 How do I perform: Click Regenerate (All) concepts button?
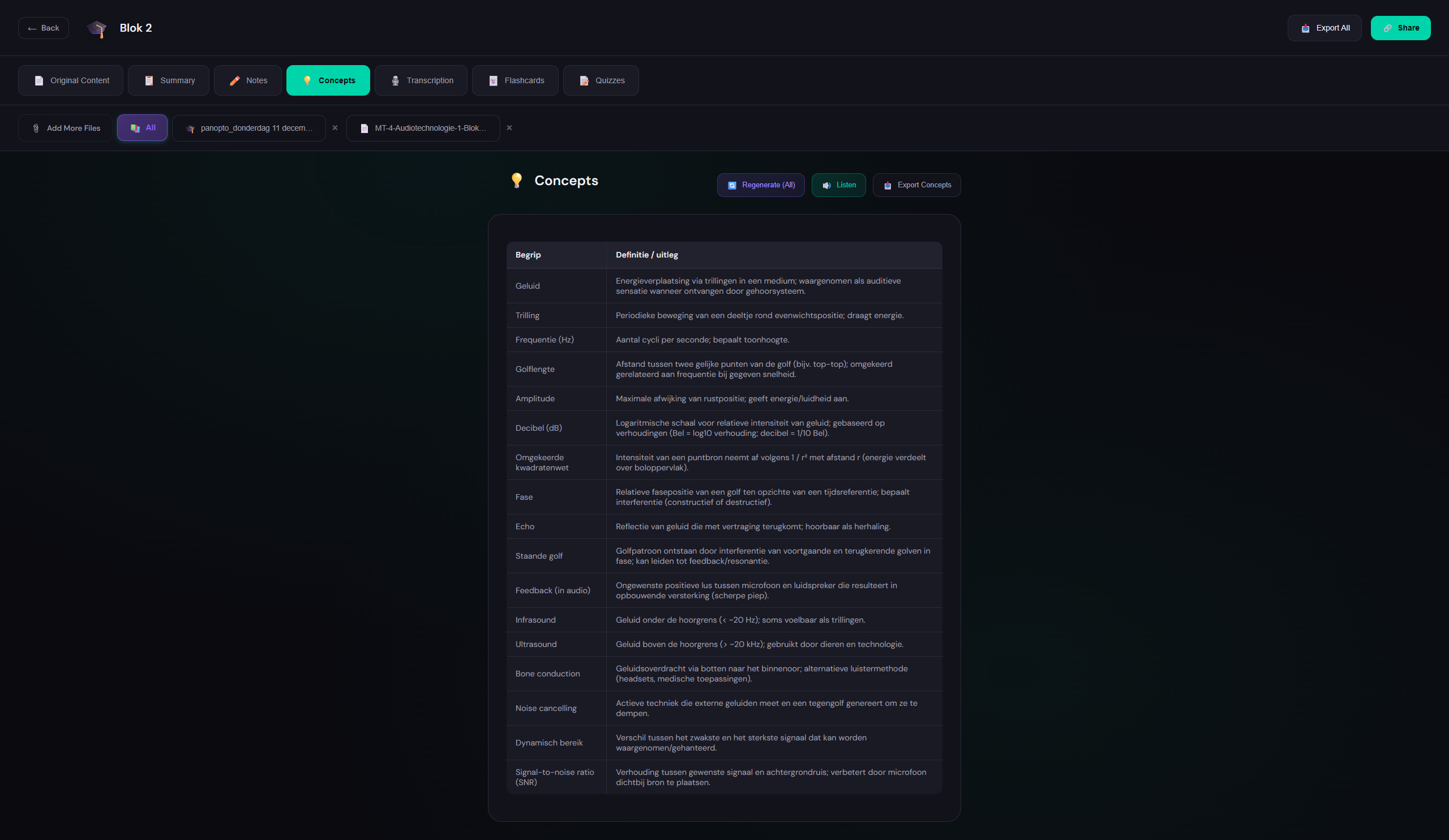point(761,185)
